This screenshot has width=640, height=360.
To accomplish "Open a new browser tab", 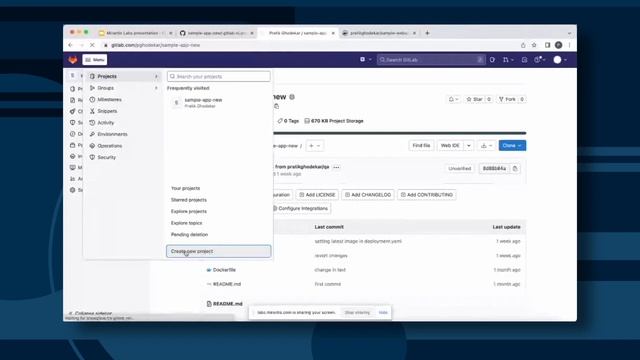I will [x=427, y=33].
